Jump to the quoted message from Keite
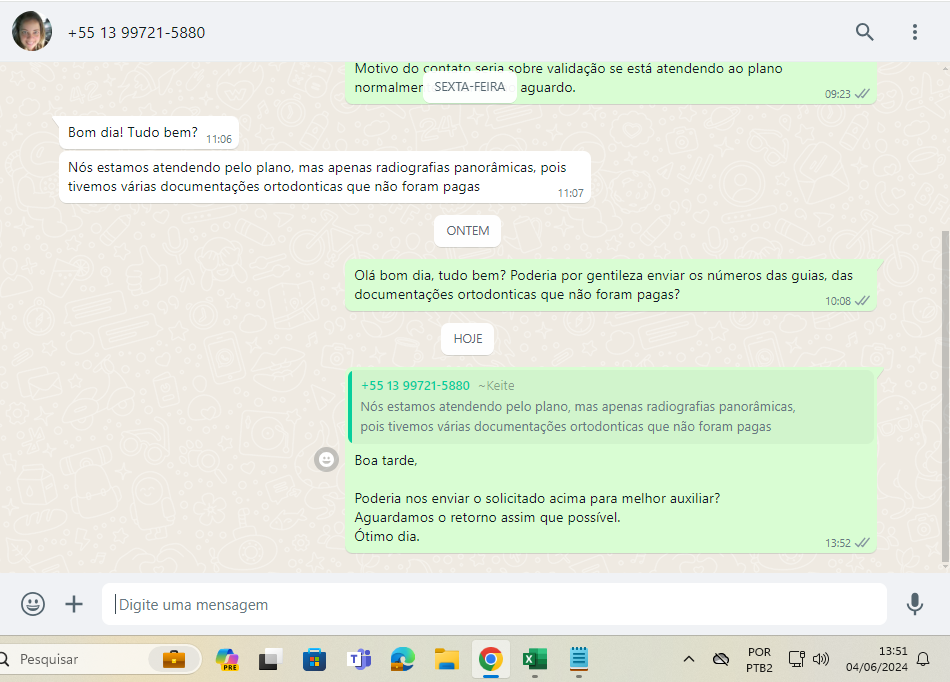This screenshot has height=682, width=950. coord(612,407)
